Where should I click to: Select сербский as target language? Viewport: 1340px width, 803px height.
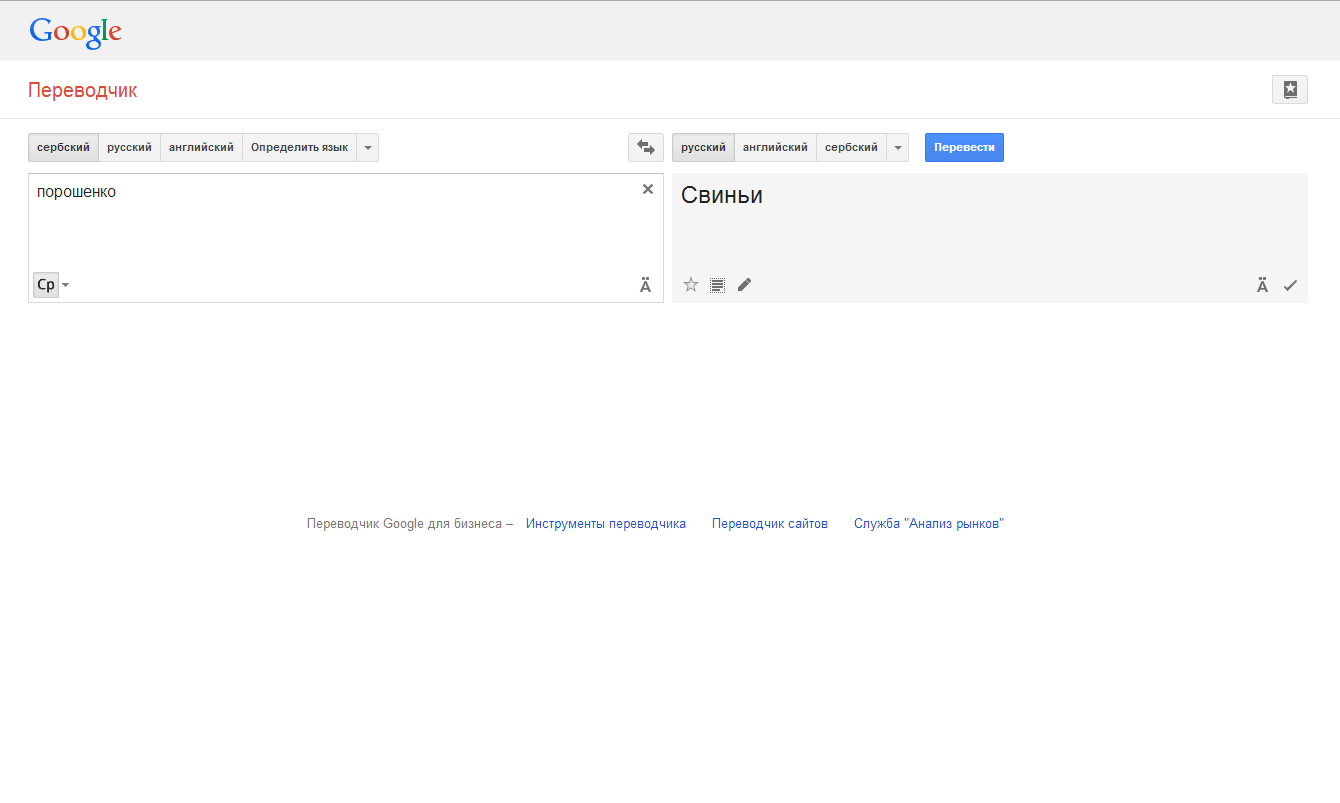pyautogui.click(x=851, y=147)
